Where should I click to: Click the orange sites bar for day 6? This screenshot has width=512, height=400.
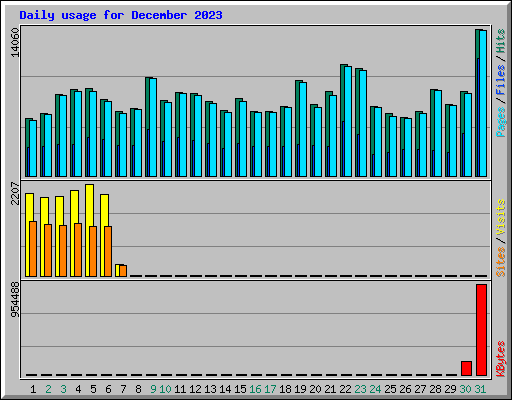108,251
